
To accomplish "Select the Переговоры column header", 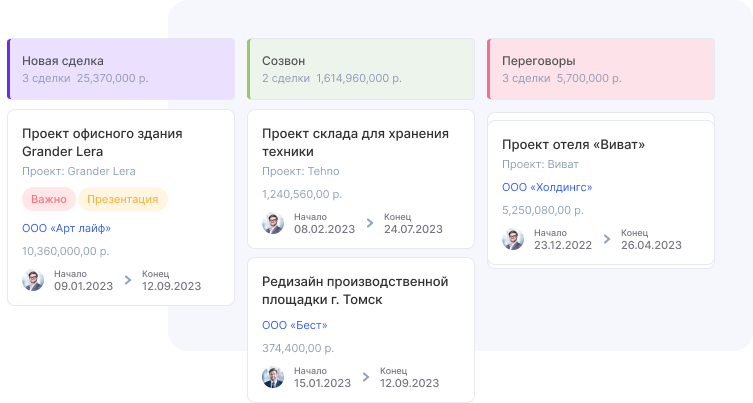I will click(601, 69).
